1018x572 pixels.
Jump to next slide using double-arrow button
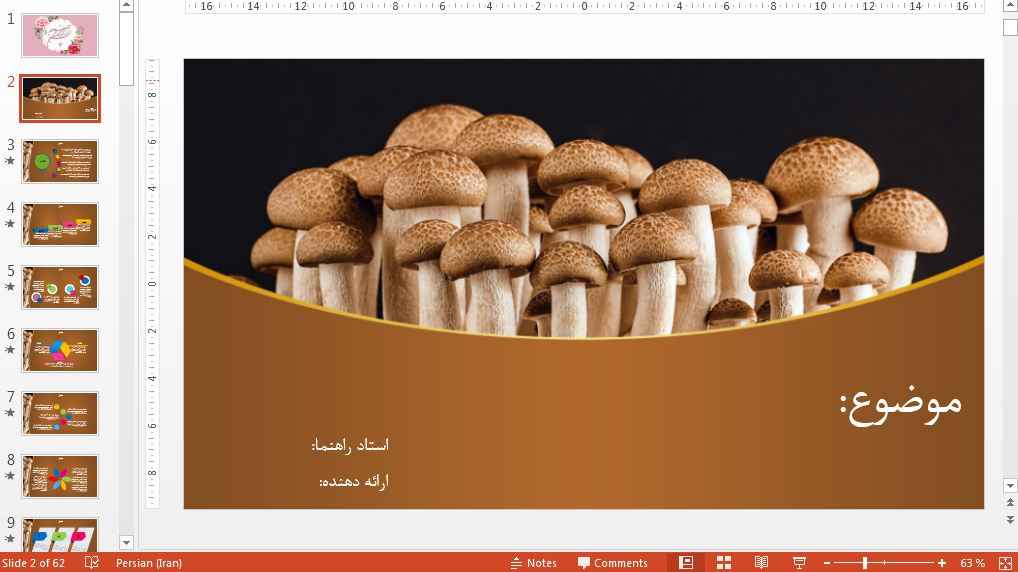1010,520
